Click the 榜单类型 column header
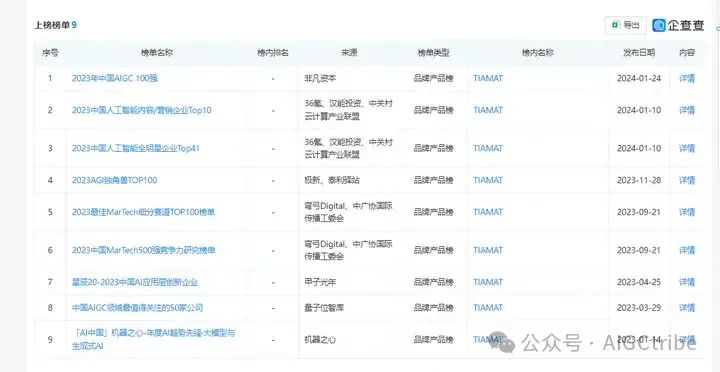The width and height of the screenshot is (720, 372). coord(433,53)
